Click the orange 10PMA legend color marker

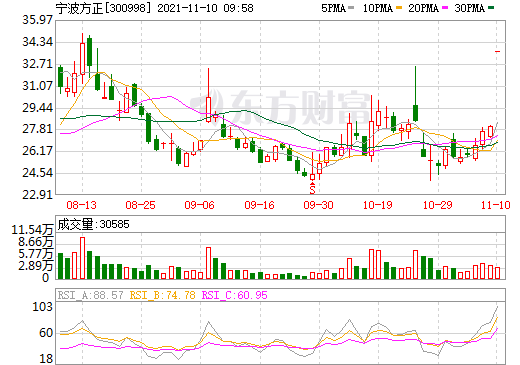coord(399,7)
